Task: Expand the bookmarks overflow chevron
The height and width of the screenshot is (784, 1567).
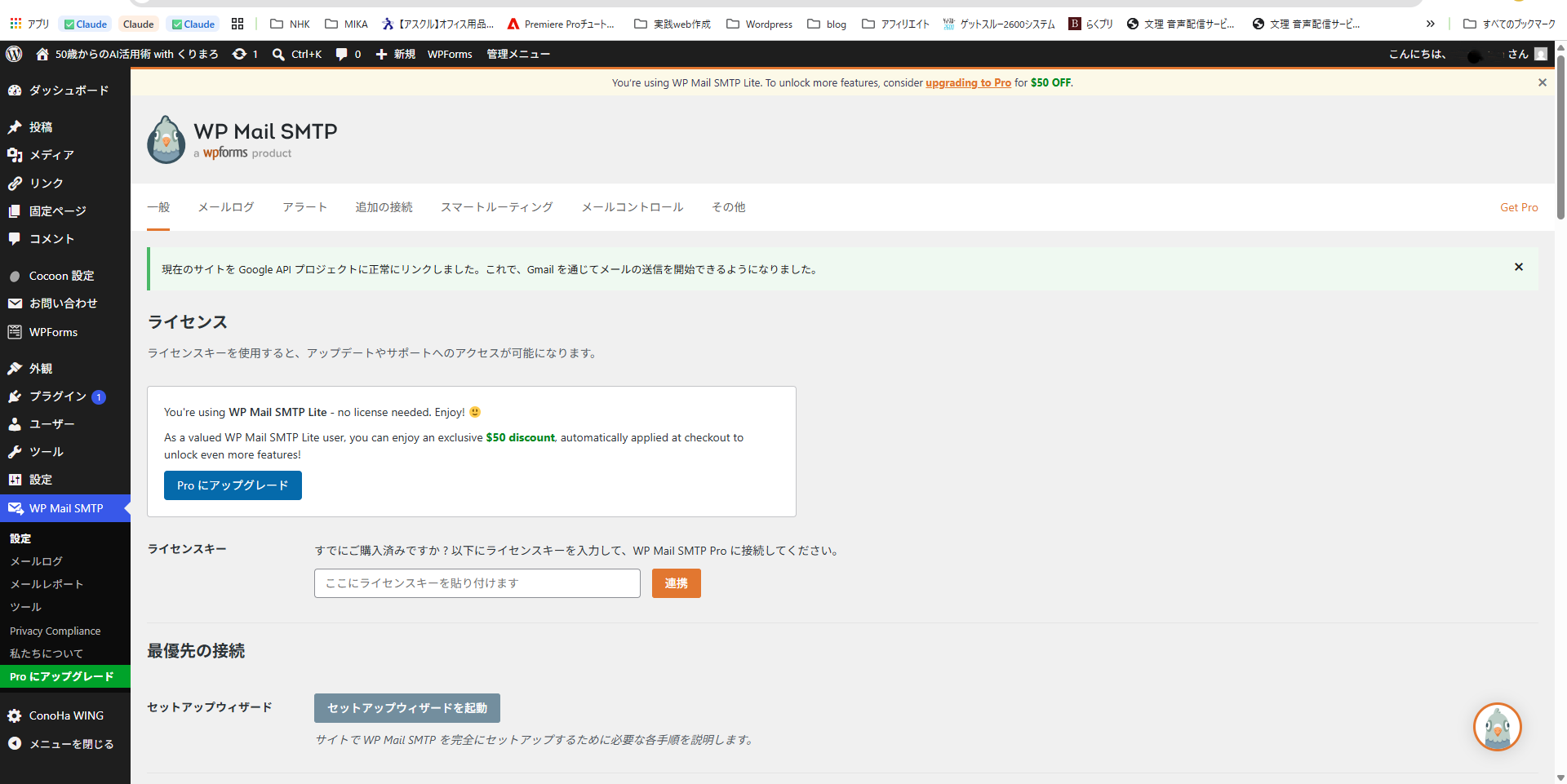Action: pyautogui.click(x=1430, y=24)
